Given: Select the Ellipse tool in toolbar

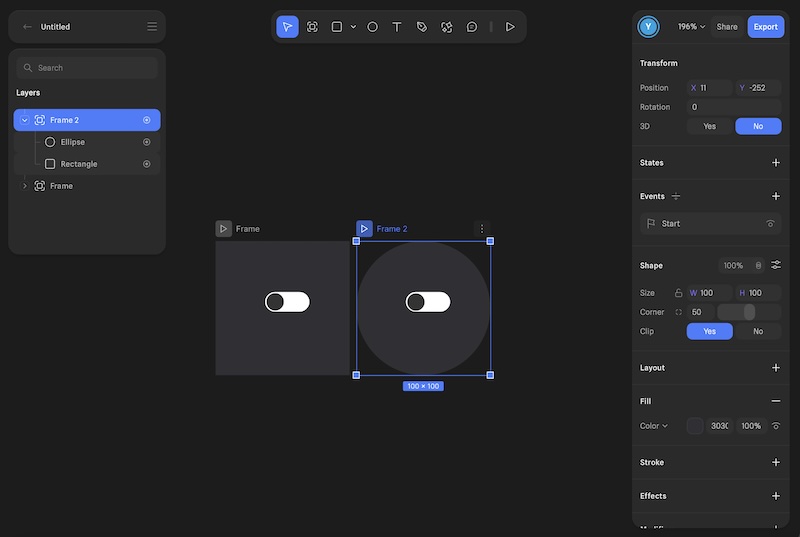Looking at the screenshot, I should (372, 27).
